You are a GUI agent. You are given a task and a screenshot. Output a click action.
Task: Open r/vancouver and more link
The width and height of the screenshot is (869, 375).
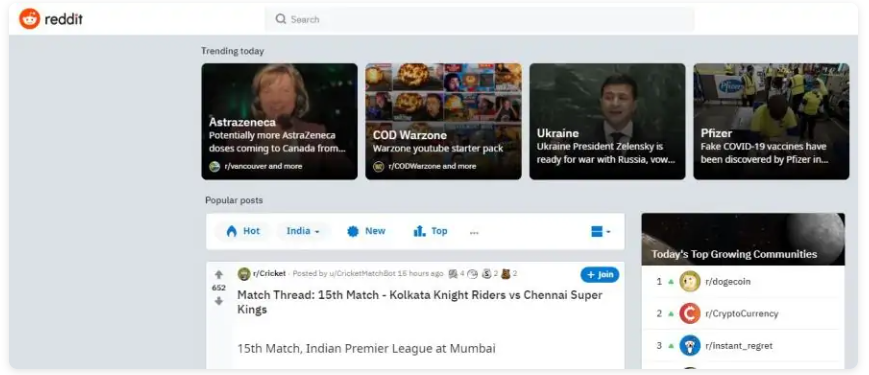point(263,166)
